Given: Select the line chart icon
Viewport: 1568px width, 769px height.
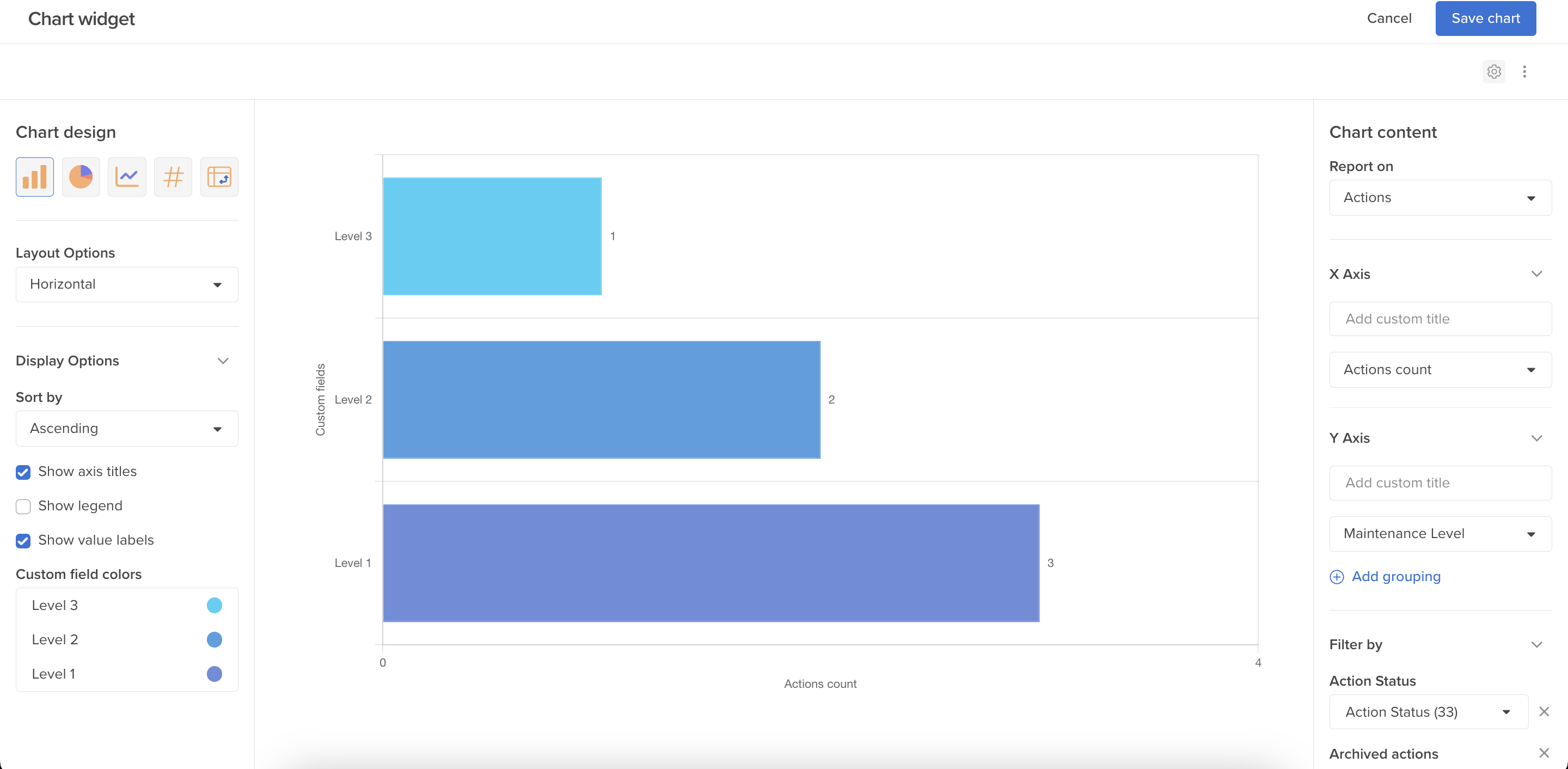Looking at the screenshot, I should click(128, 177).
